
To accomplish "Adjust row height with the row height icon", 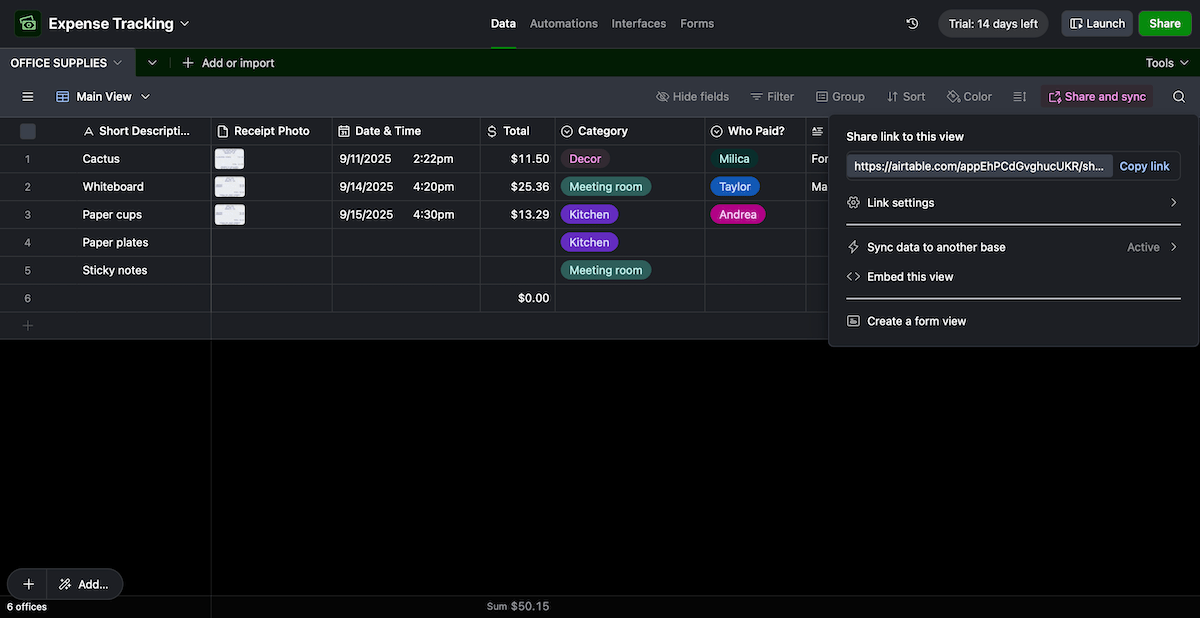I will pyautogui.click(x=1018, y=96).
